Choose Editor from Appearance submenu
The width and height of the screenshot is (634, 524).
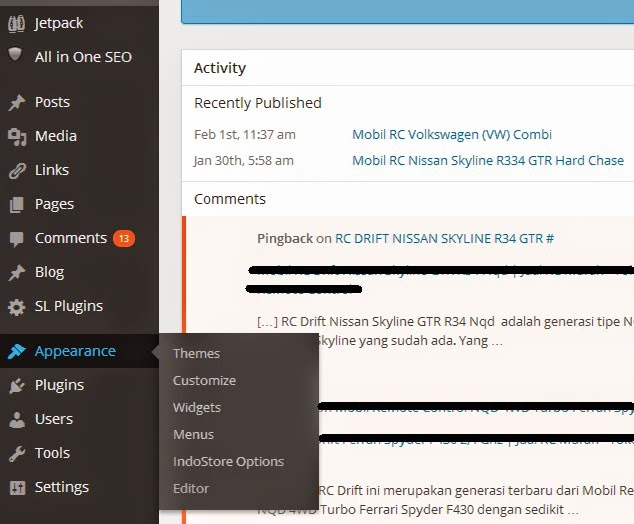tap(191, 489)
